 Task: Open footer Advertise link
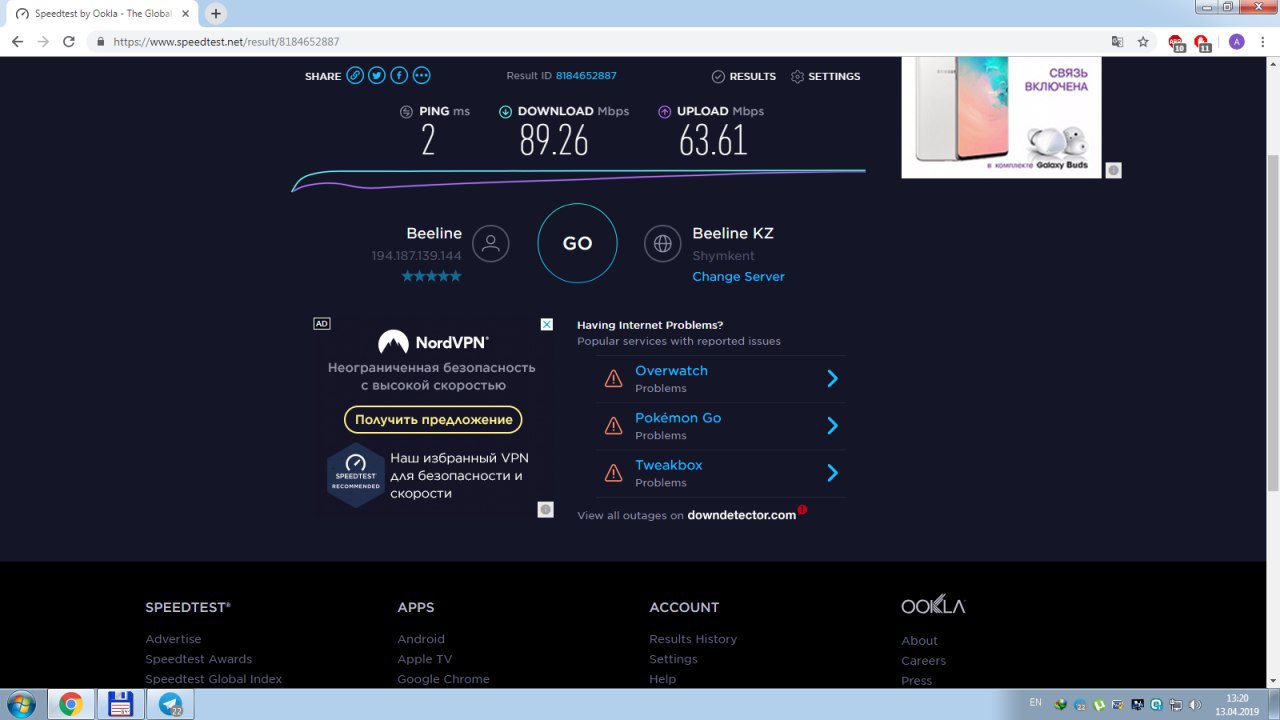point(173,639)
